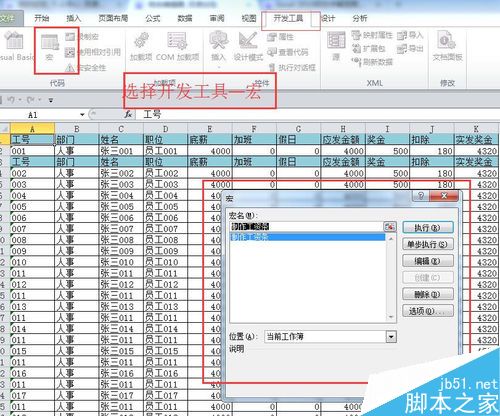500x416 pixels.
Task: Switch to the Insert (插入) ribbon tab
Action: coord(73,18)
